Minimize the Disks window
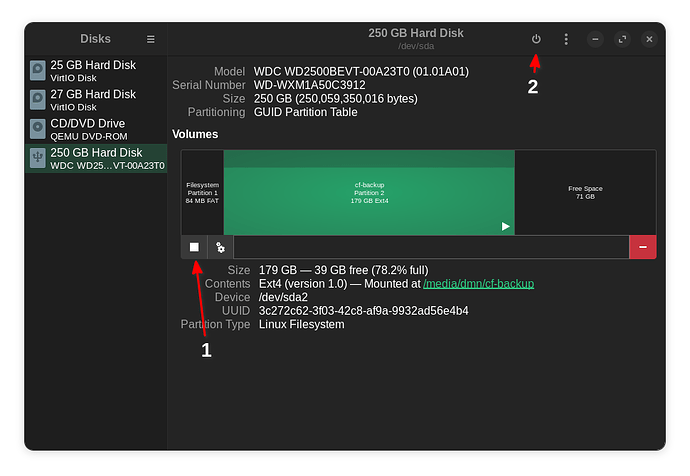The image size is (690, 476). tap(595, 39)
